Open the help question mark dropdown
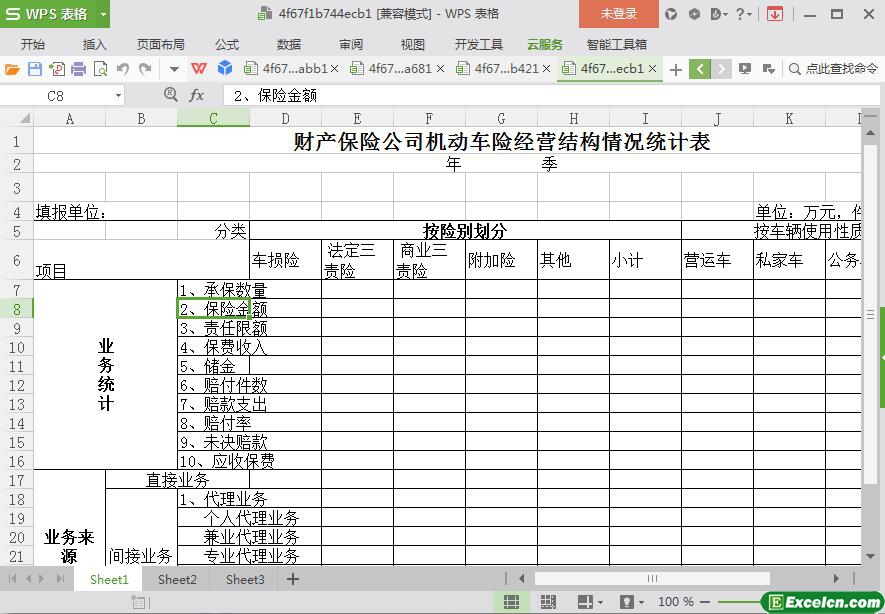The height and width of the screenshot is (614, 885). click(744, 14)
